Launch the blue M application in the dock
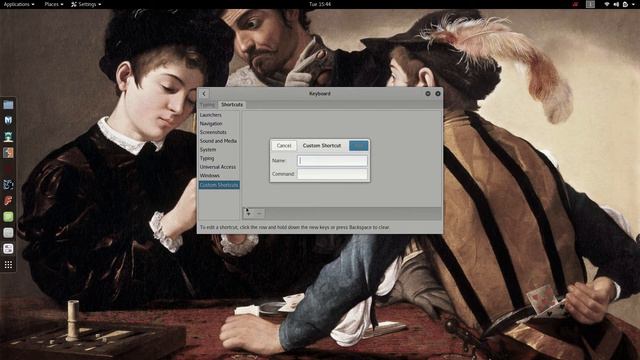 (8, 120)
